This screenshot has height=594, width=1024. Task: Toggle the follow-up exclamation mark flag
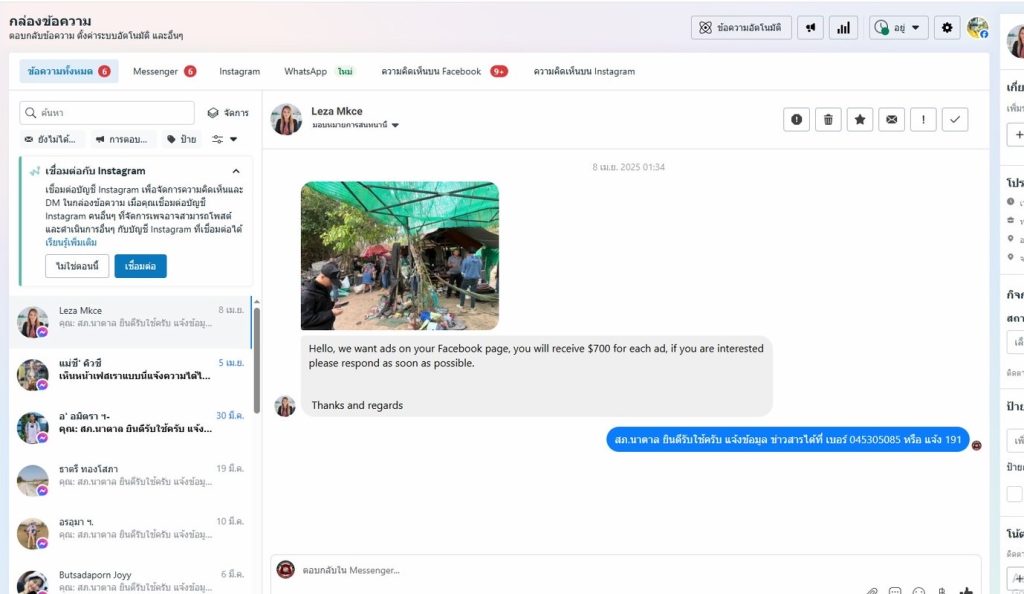point(922,120)
